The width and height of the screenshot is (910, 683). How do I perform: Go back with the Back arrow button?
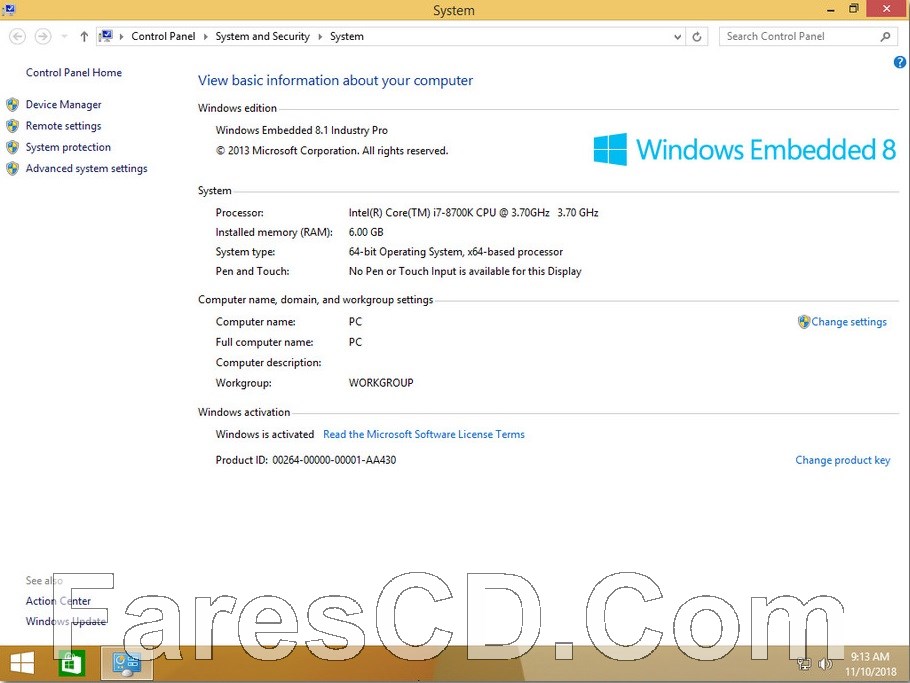[17, 37]
